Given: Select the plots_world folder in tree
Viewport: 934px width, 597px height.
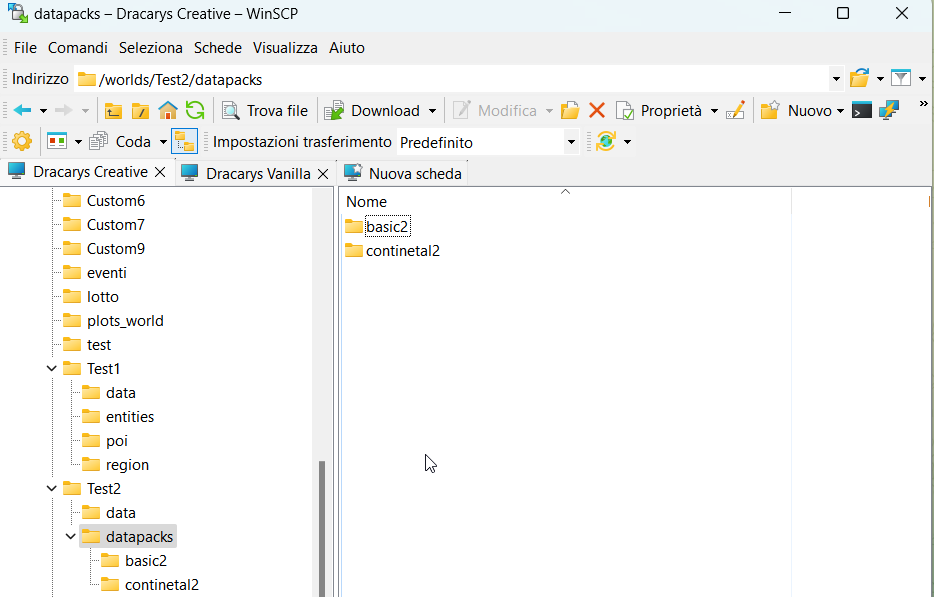Looking at the screenshot, I should [124, 321].
